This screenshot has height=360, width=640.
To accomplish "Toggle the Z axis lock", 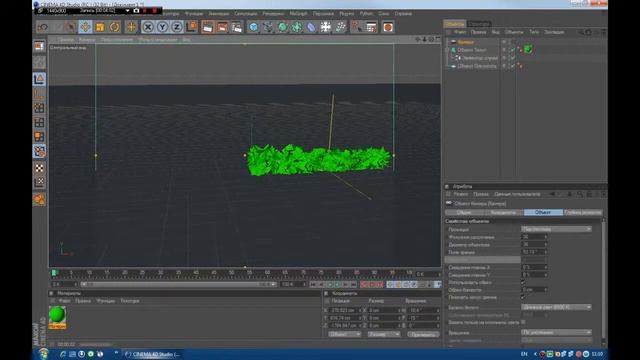I will coord(177,27).
